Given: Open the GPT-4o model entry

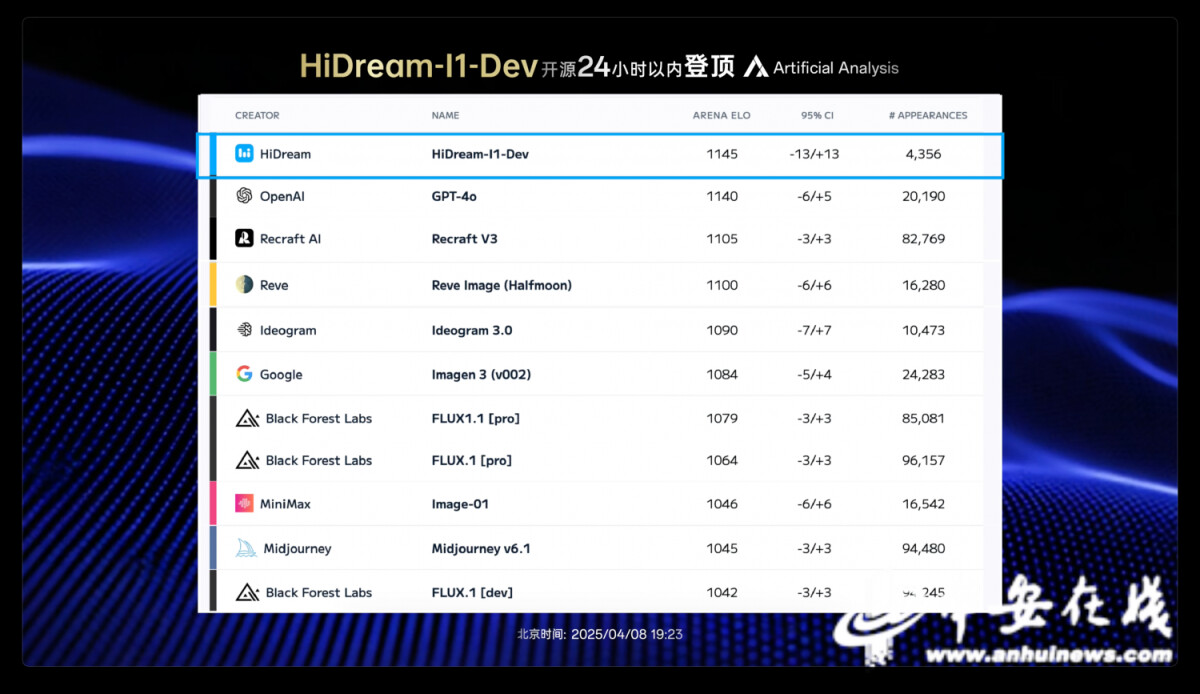Looking at the screenshot, I should click(x=454, y=196).
